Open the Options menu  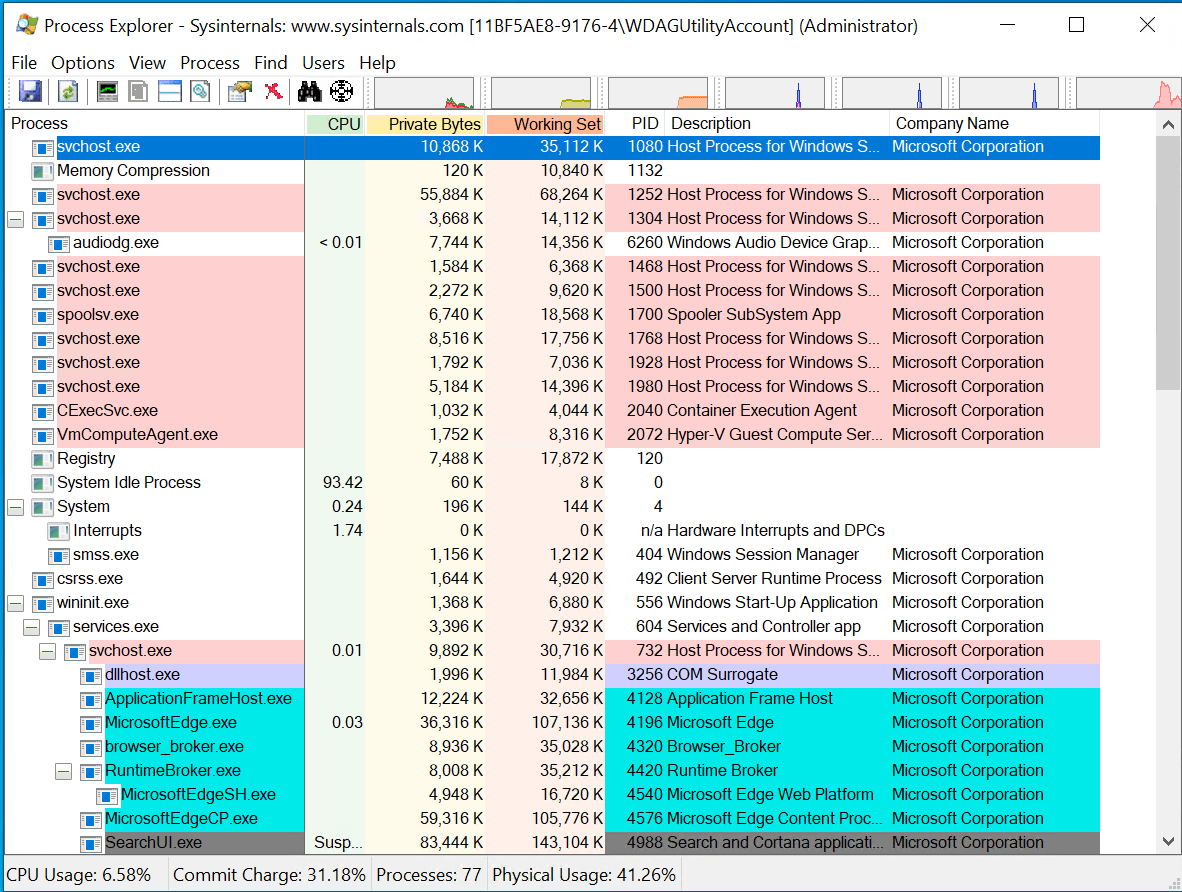[83, 63]
